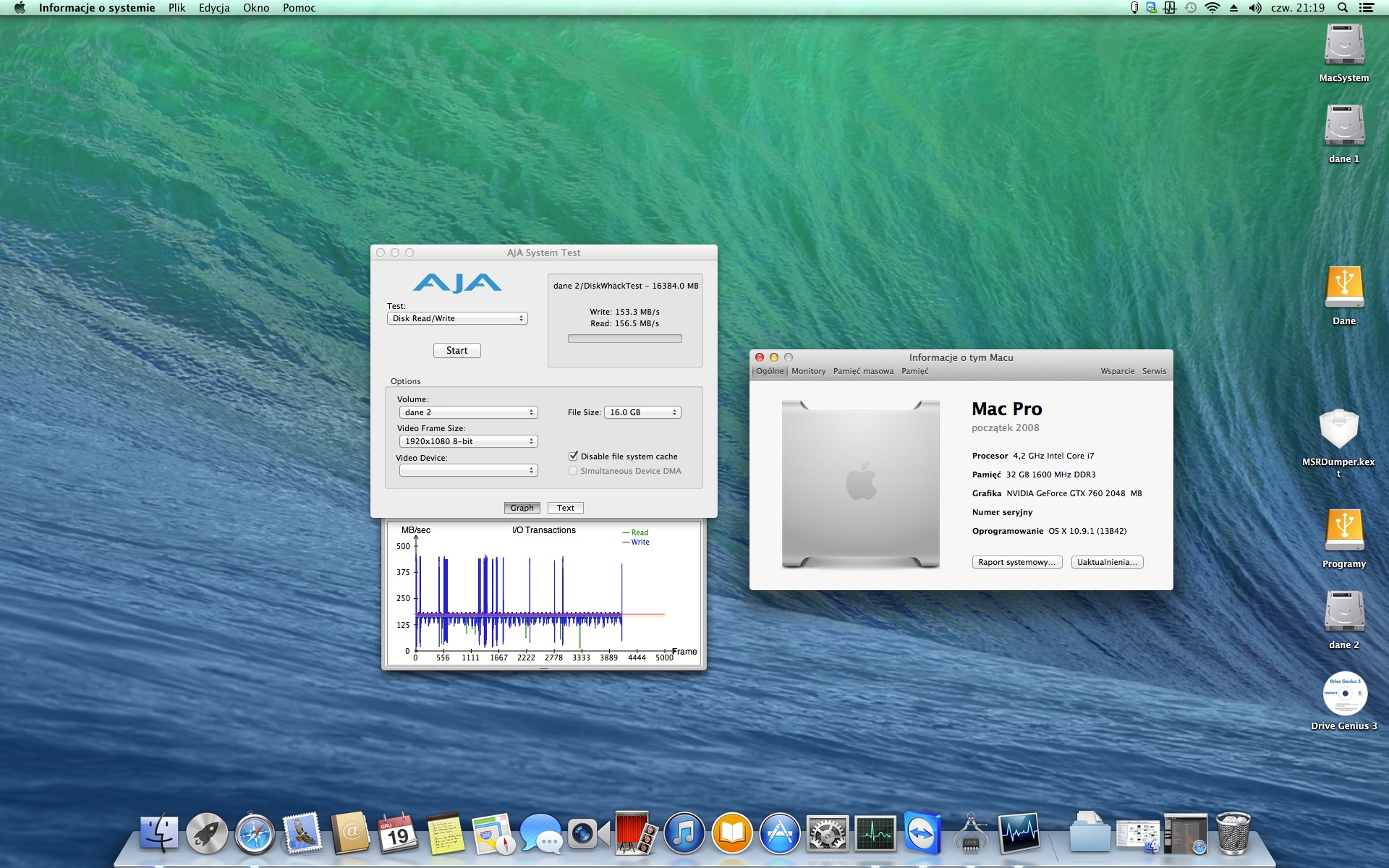The width and height of the screenshot is (1389, 868).
Task: Open Okno menu
Action: (x=256, y=8)
